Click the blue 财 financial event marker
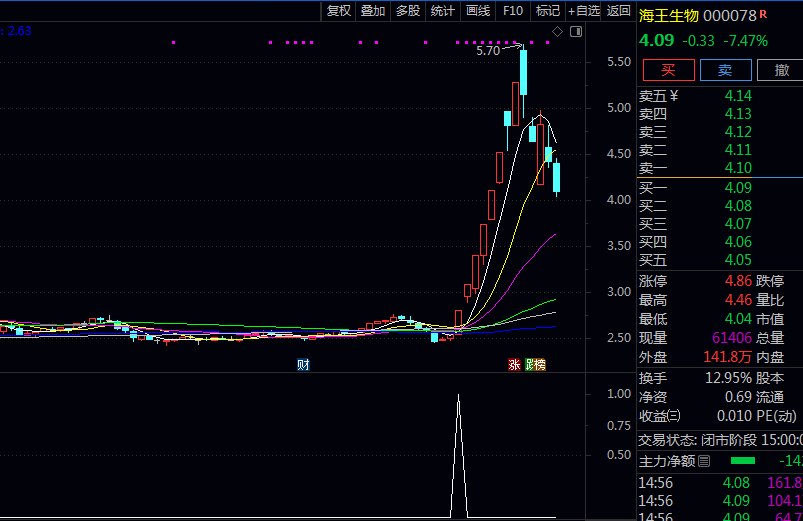Viewport: 803px width, 521px height. [x=303, y=365]
